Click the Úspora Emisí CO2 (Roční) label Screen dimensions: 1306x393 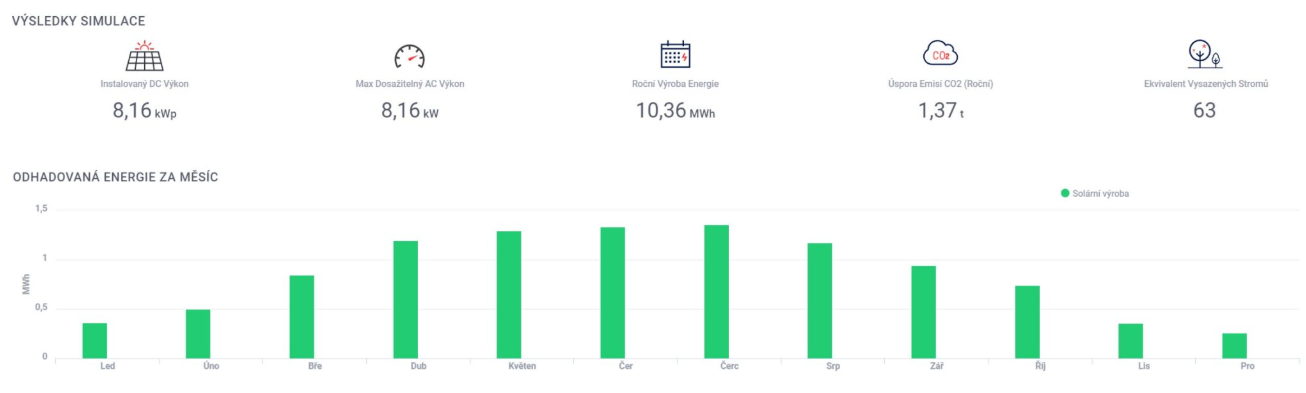(940, 83)
